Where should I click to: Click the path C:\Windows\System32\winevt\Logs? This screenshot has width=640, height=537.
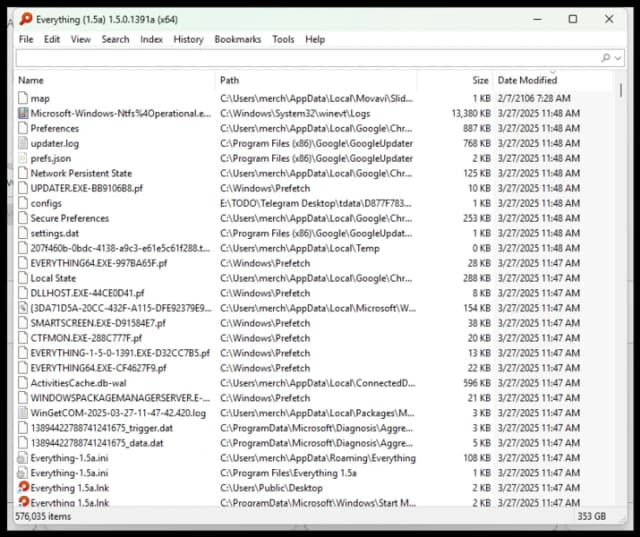tap(295, 113)
